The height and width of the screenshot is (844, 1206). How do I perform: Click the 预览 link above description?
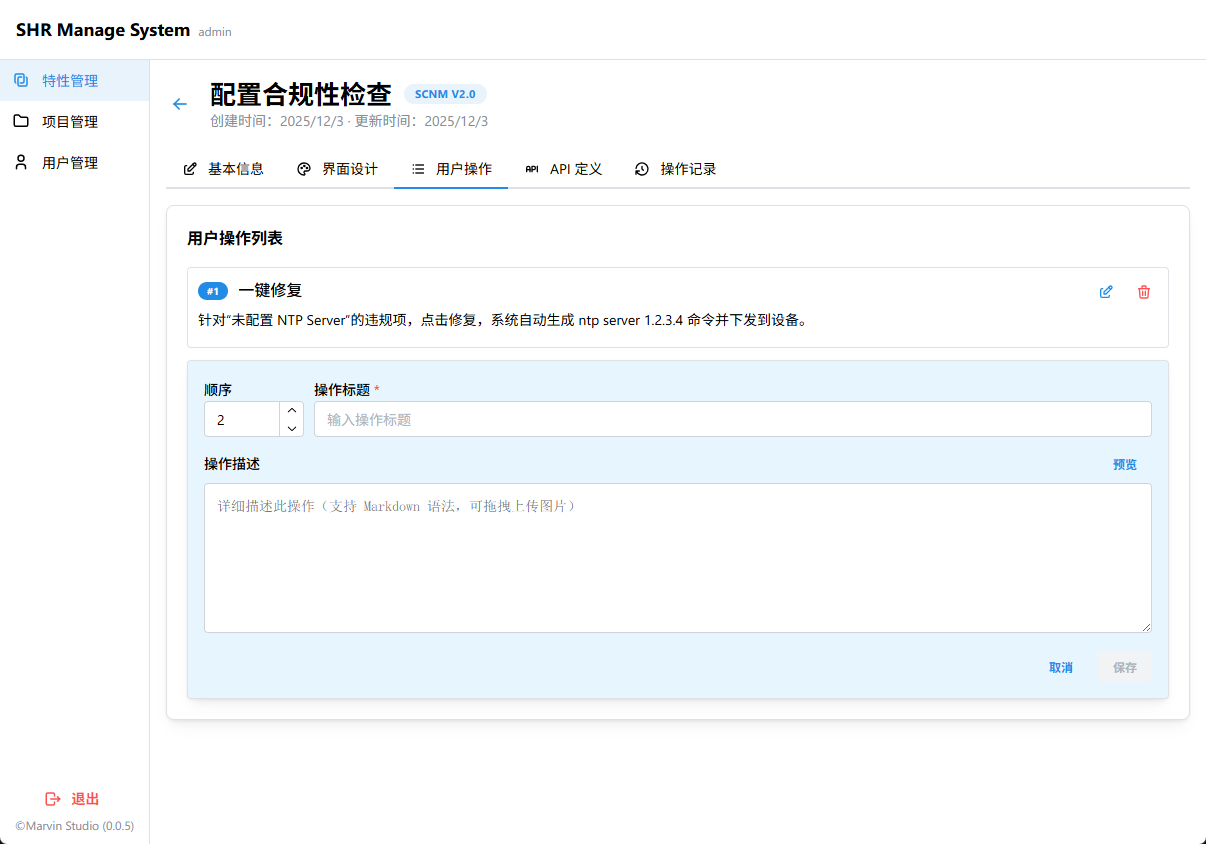(x=1124, y=464)
